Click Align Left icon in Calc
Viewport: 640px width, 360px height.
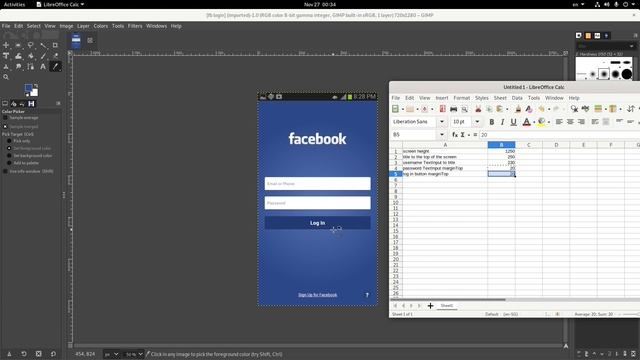coord(559,122)
